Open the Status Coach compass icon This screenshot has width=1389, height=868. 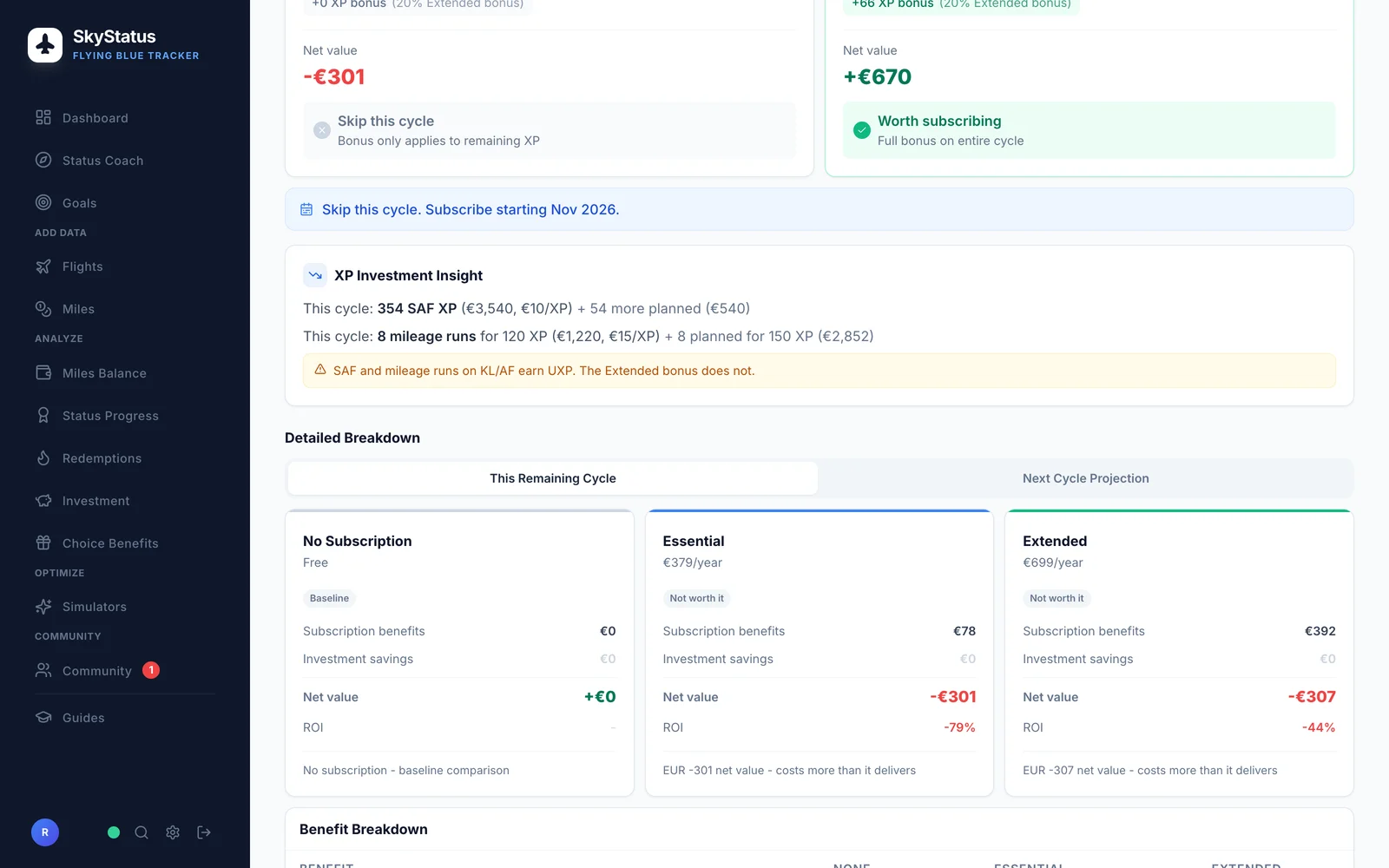pyautogui.click(x=43, y=160)
